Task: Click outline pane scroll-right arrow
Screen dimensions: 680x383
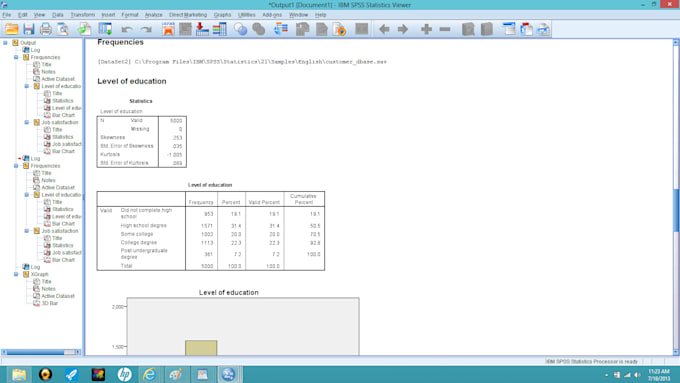Action: (78, 352)
